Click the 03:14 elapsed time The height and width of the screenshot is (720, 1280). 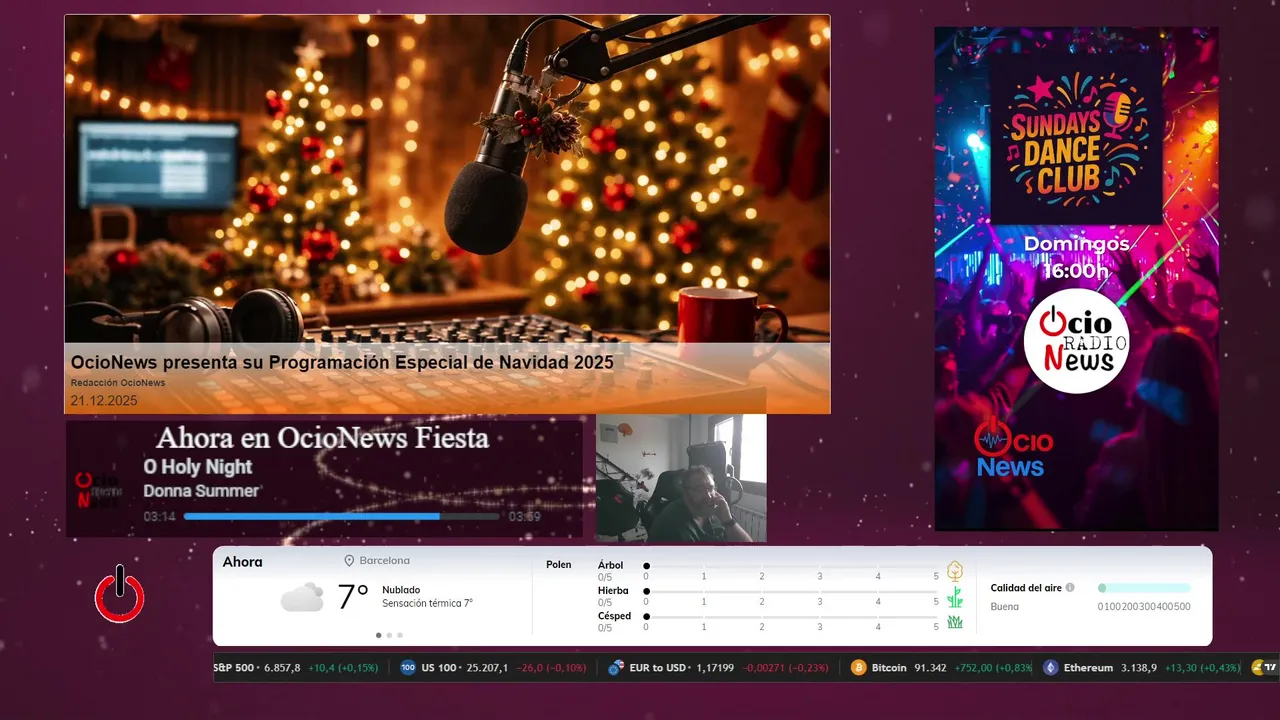[159, 517]
